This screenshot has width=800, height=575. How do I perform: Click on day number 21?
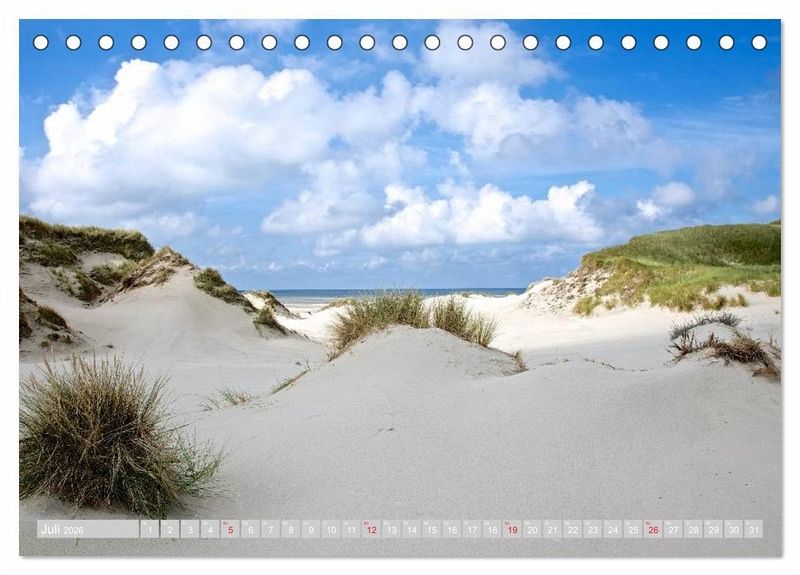point(553,529)
